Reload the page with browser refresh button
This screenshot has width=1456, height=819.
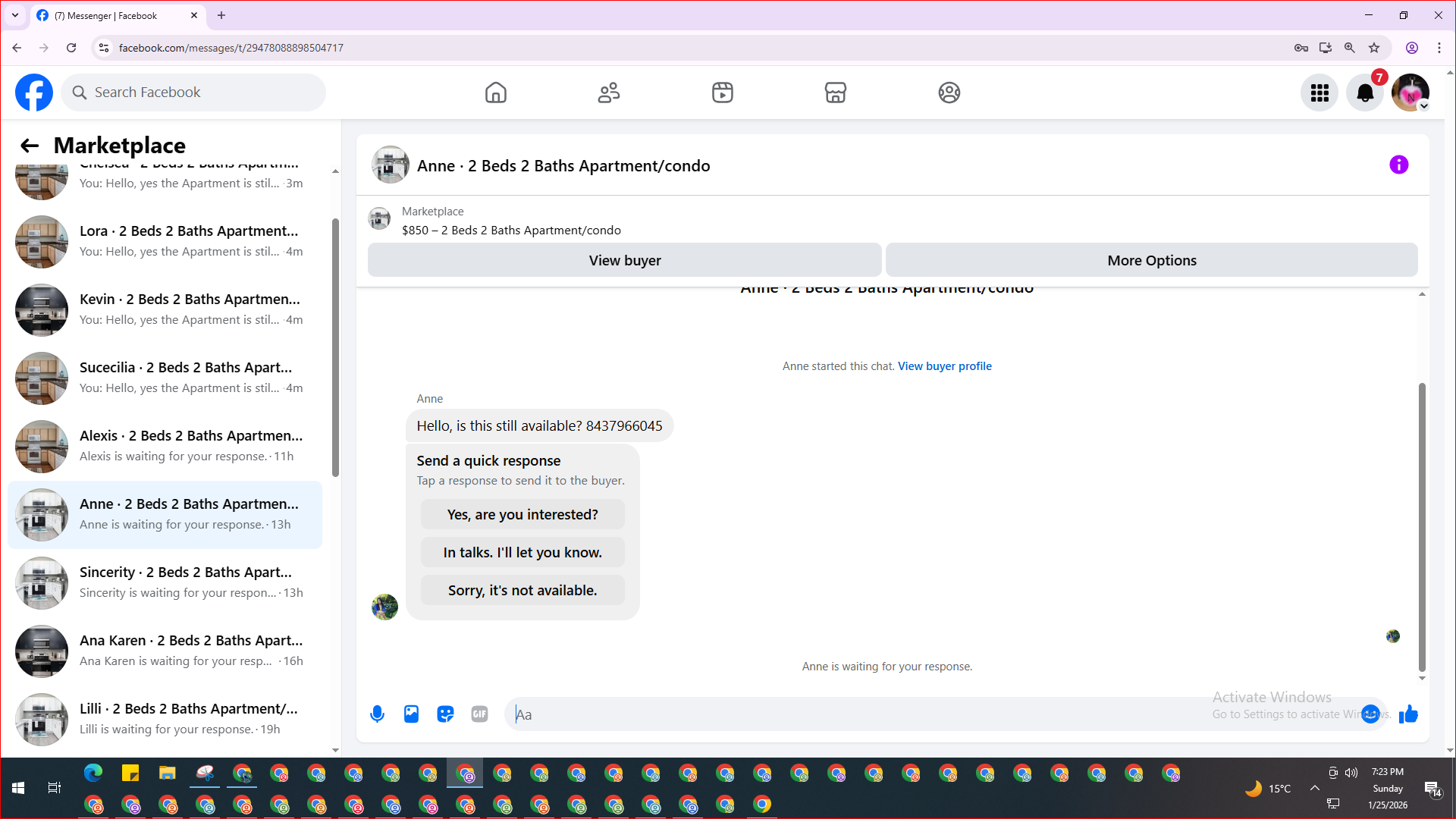click(x=71, y=48)
